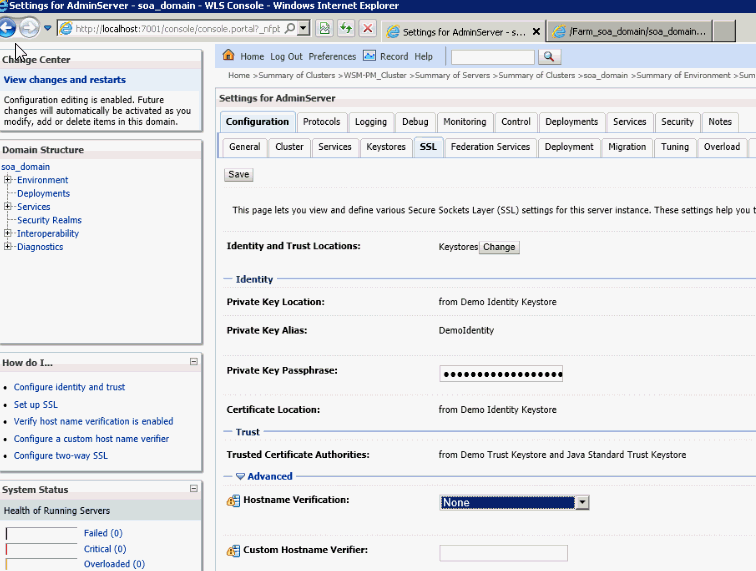Click the Home link in console toolbar

(x=252, y=56)
